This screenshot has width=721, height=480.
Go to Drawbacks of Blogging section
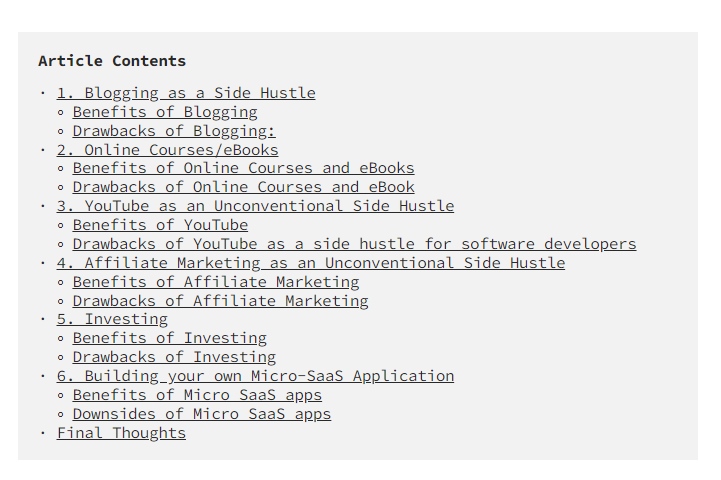174,131
